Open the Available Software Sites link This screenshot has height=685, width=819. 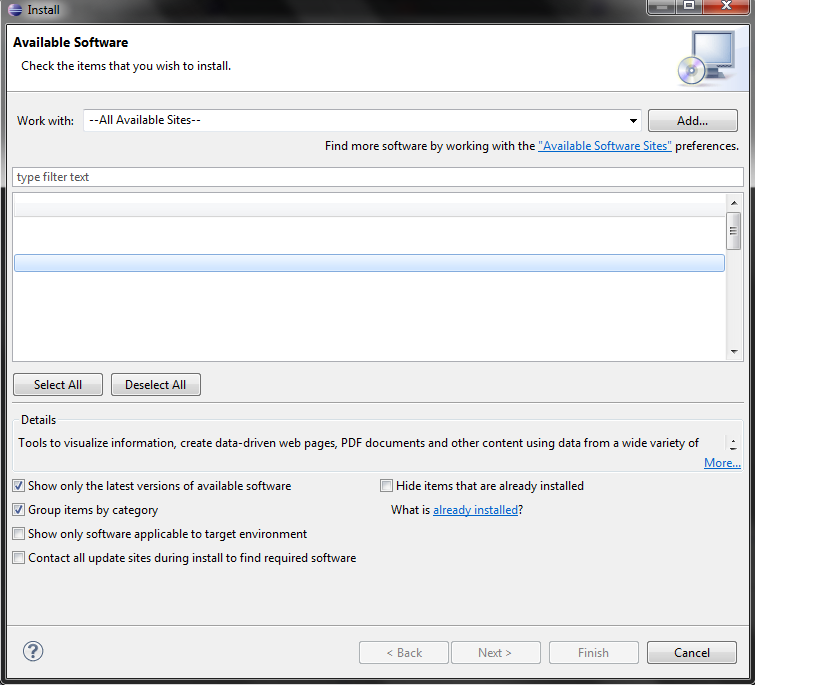[605, 146]
